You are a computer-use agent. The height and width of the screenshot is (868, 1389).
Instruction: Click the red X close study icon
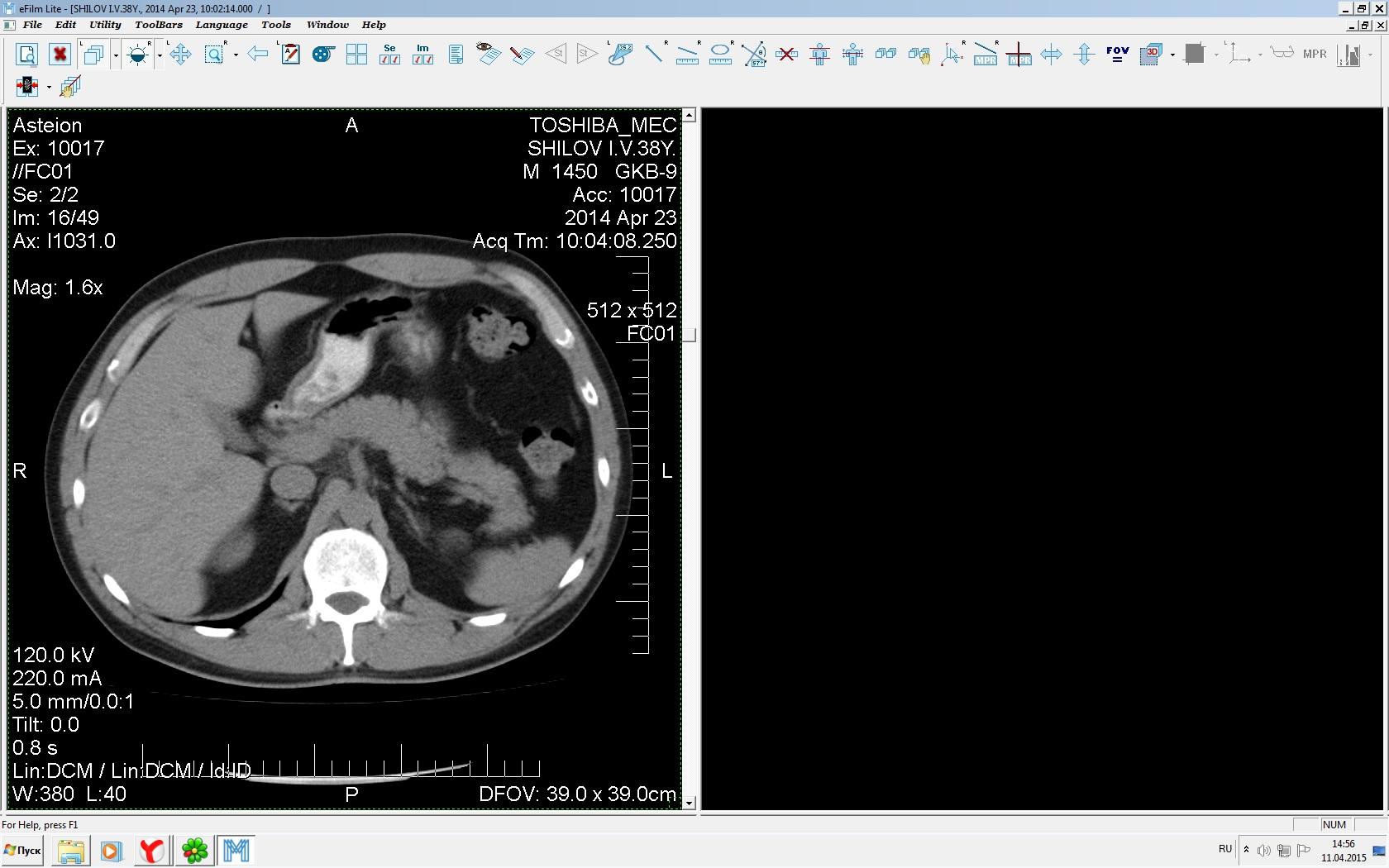(60, 55)
